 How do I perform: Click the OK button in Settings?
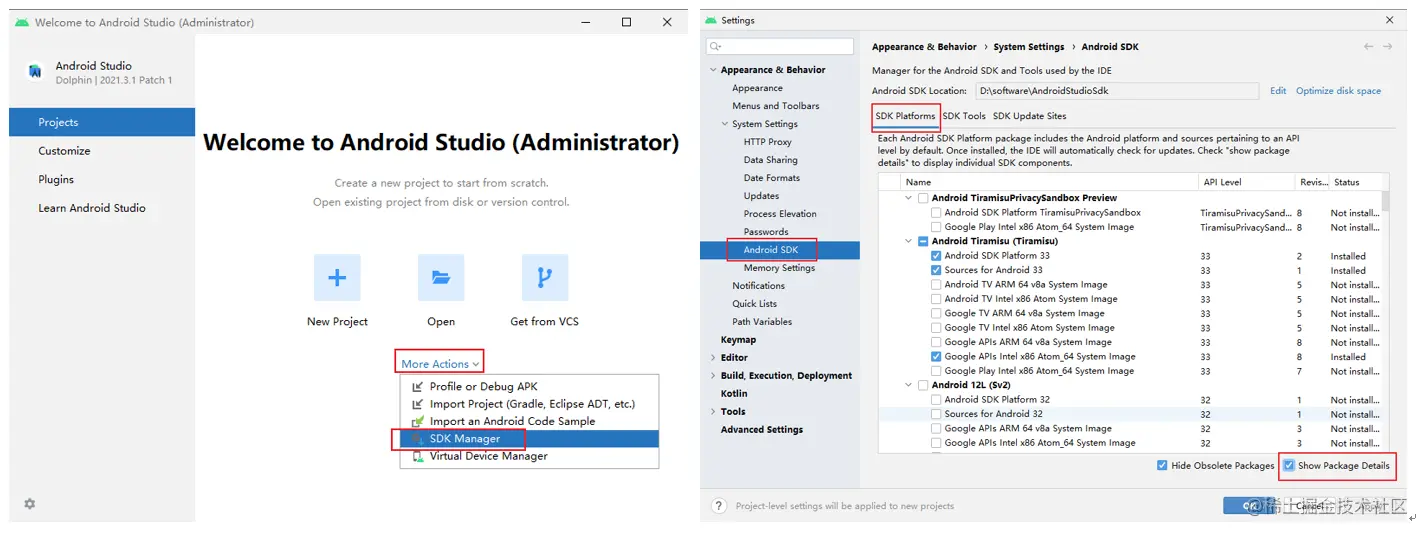[1250, 506]
